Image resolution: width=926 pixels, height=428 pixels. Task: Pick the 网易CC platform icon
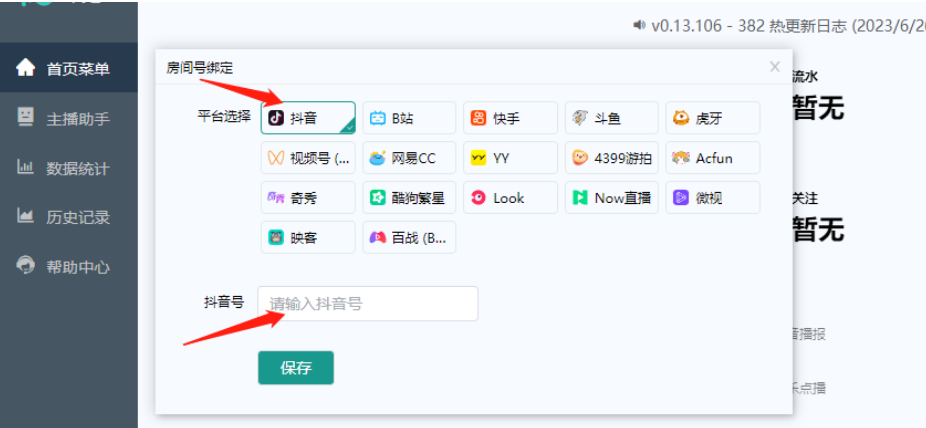coord(408,158)
